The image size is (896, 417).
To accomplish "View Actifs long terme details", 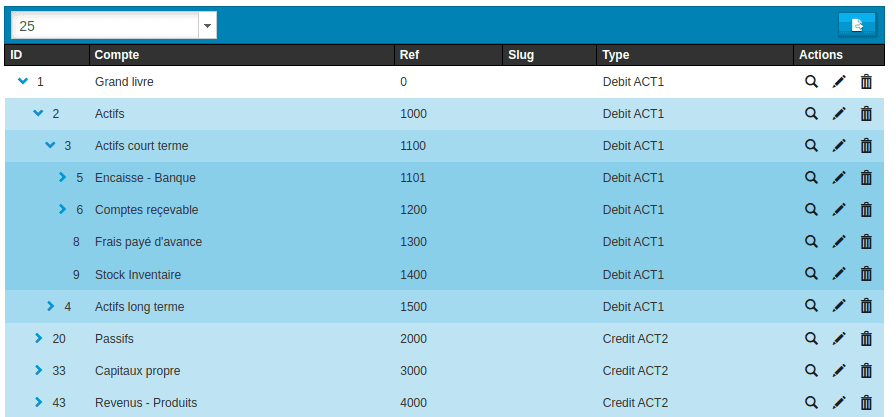I will pyautogui.click(x=811, y=306).
